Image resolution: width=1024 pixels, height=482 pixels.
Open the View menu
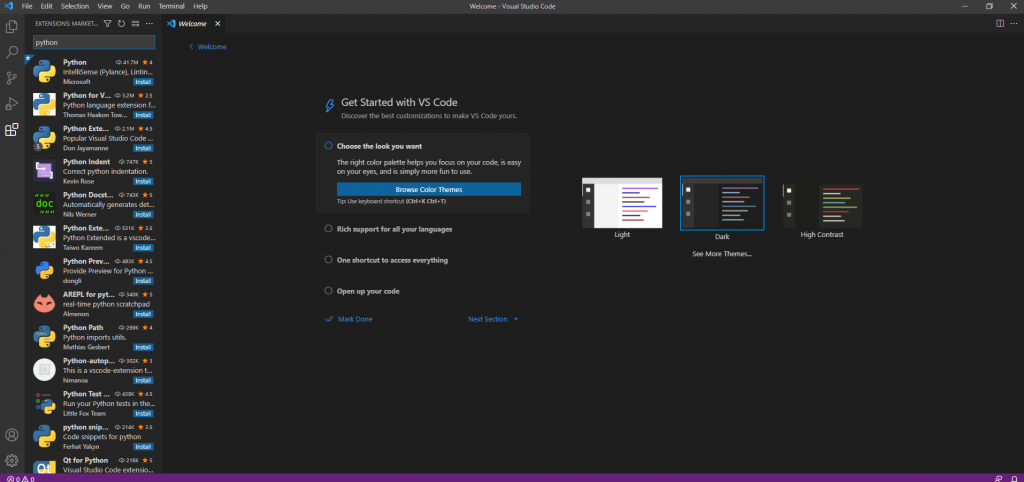(x=104, y=6)
